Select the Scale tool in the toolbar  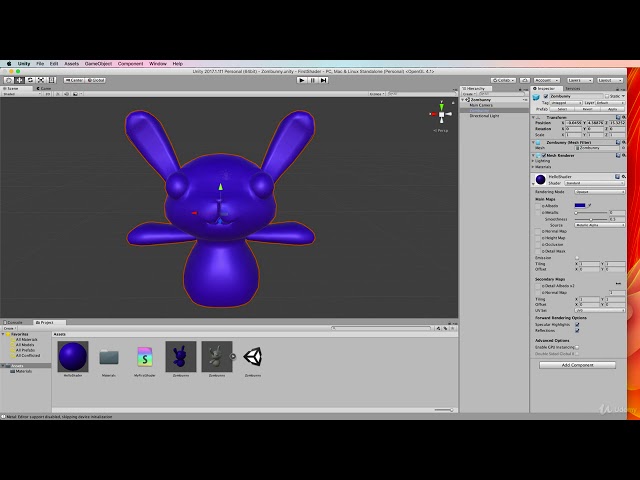41,80
